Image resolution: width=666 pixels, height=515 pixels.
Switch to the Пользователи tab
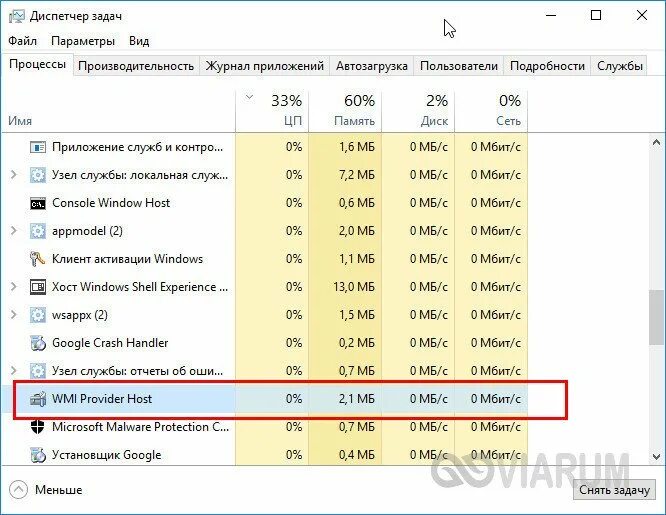click(459, 66)
